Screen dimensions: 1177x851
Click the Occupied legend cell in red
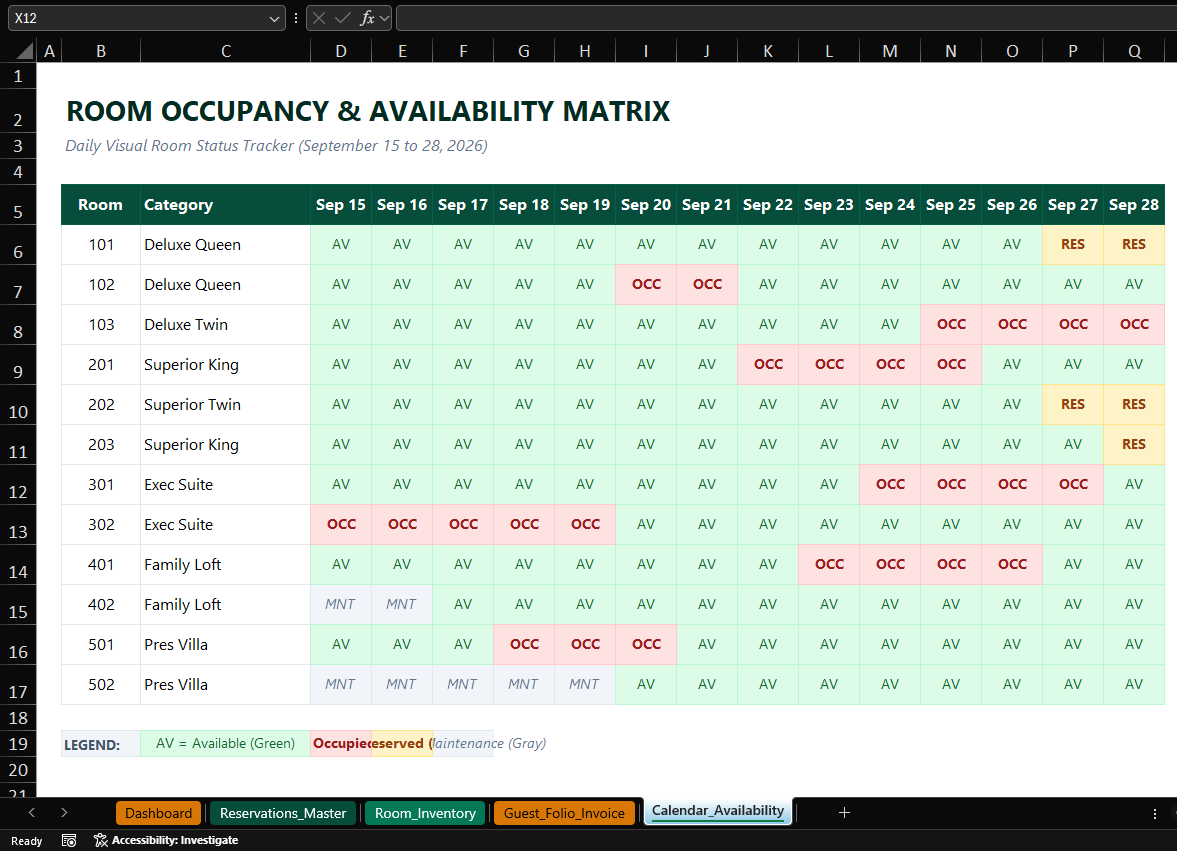(x=341, y=744)
